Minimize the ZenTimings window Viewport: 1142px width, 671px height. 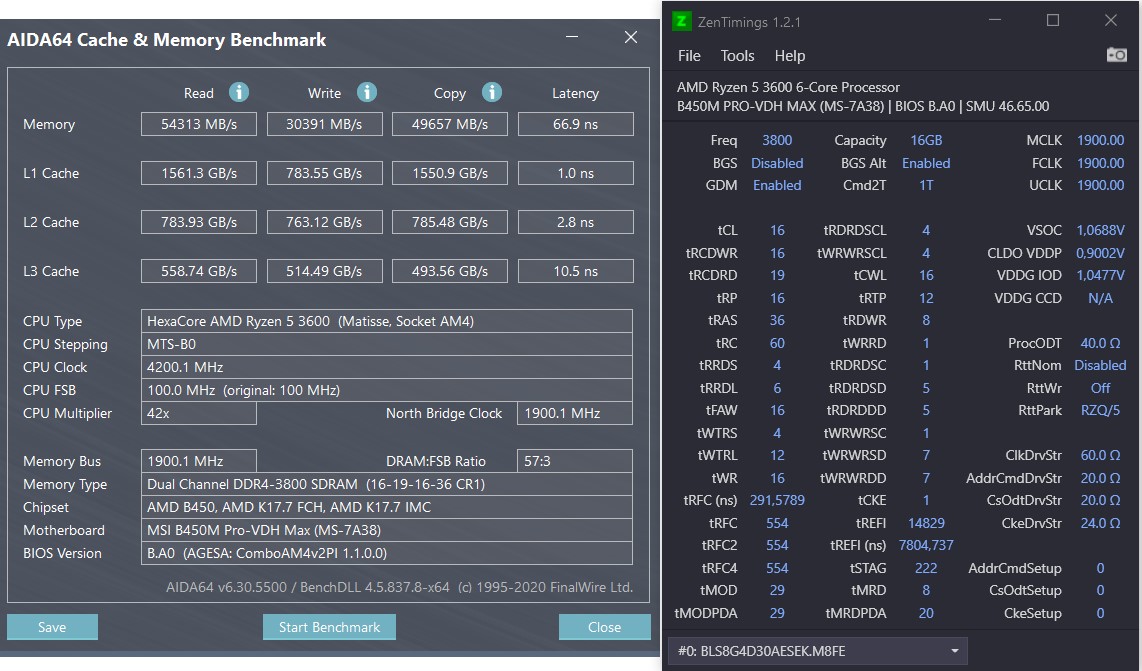point(994,20)
